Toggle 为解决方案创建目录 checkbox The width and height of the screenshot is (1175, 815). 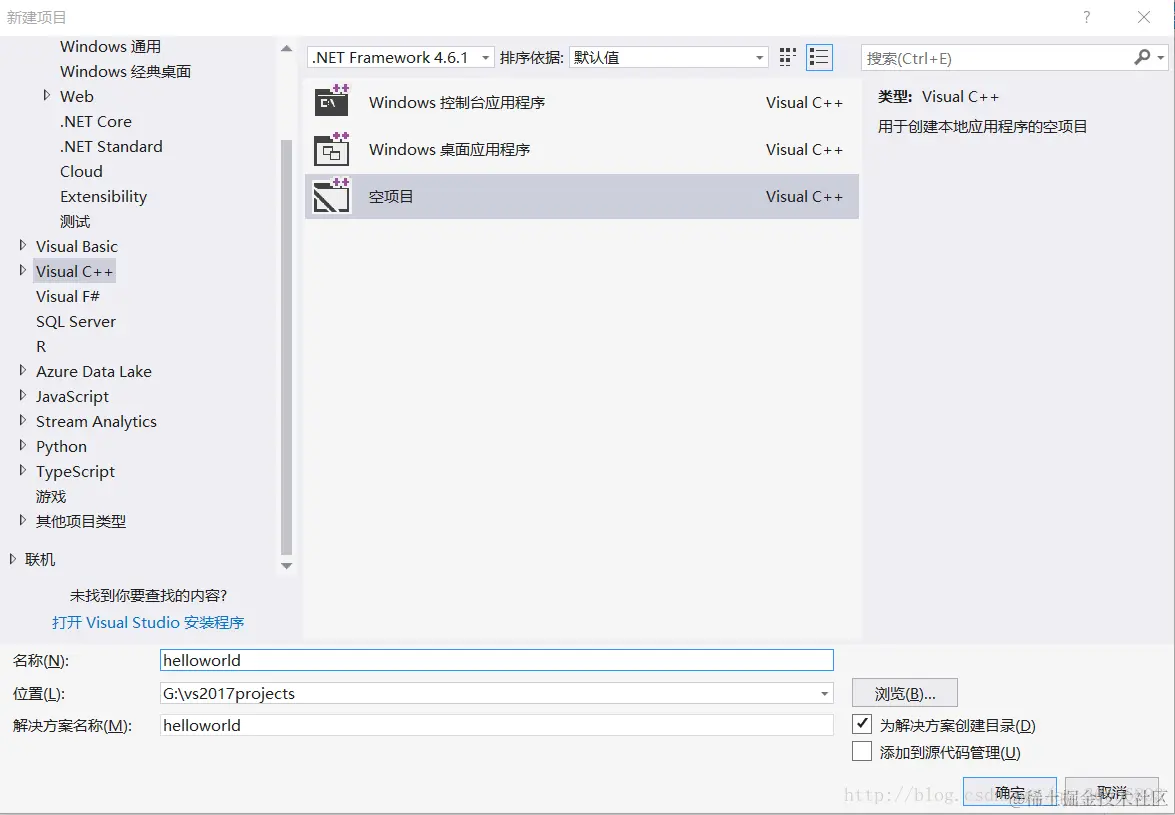(863, 724)
